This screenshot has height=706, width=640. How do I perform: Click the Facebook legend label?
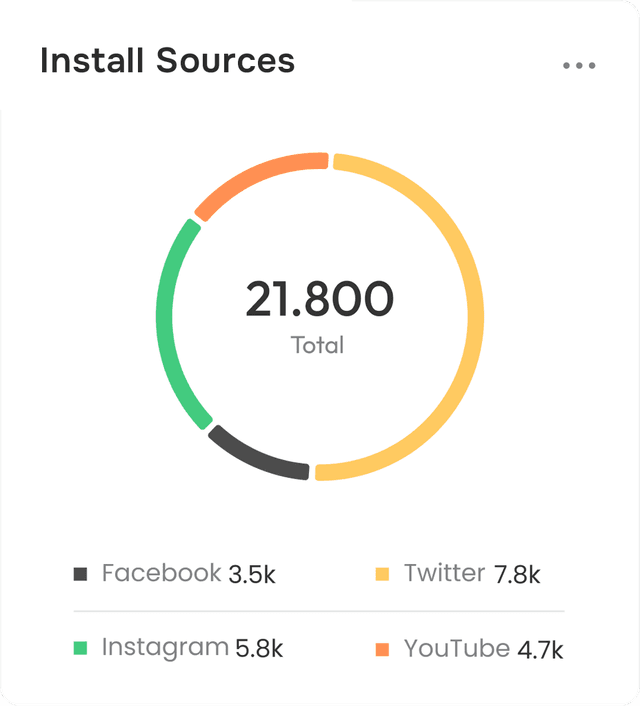point(161,573)
